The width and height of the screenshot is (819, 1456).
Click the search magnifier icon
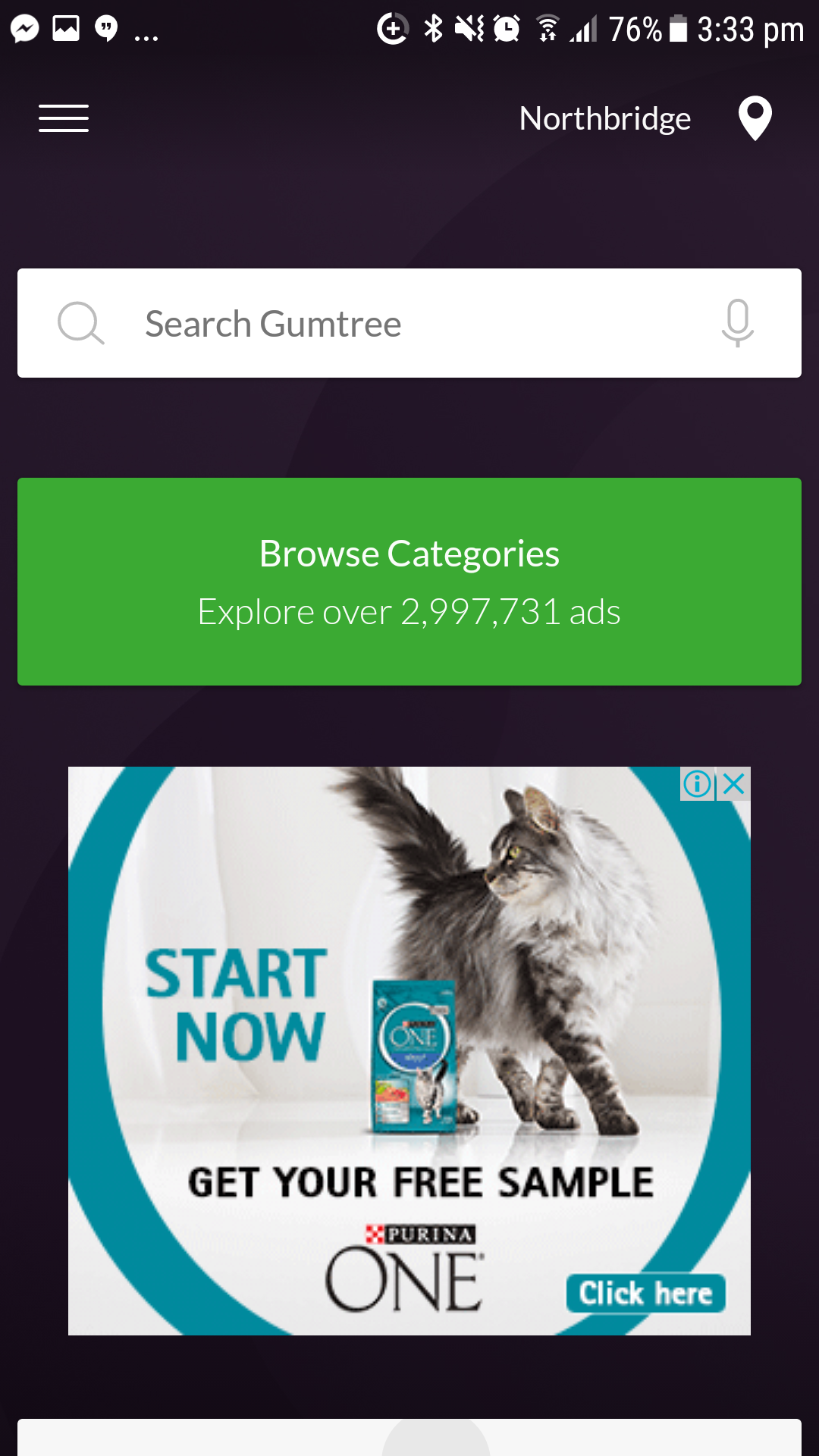[80, 323]
